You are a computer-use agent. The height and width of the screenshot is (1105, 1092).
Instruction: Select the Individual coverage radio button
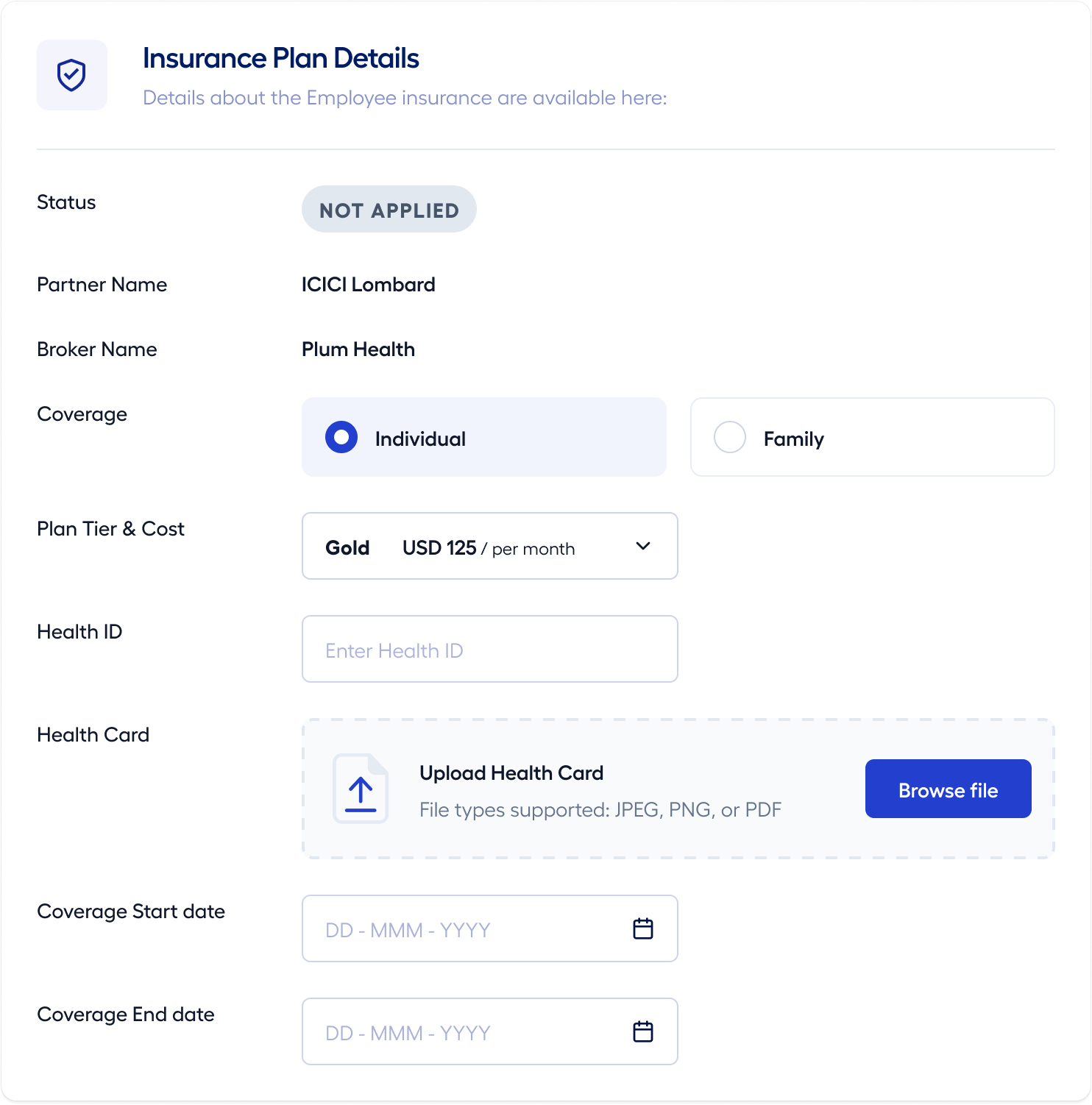point(341,437)
